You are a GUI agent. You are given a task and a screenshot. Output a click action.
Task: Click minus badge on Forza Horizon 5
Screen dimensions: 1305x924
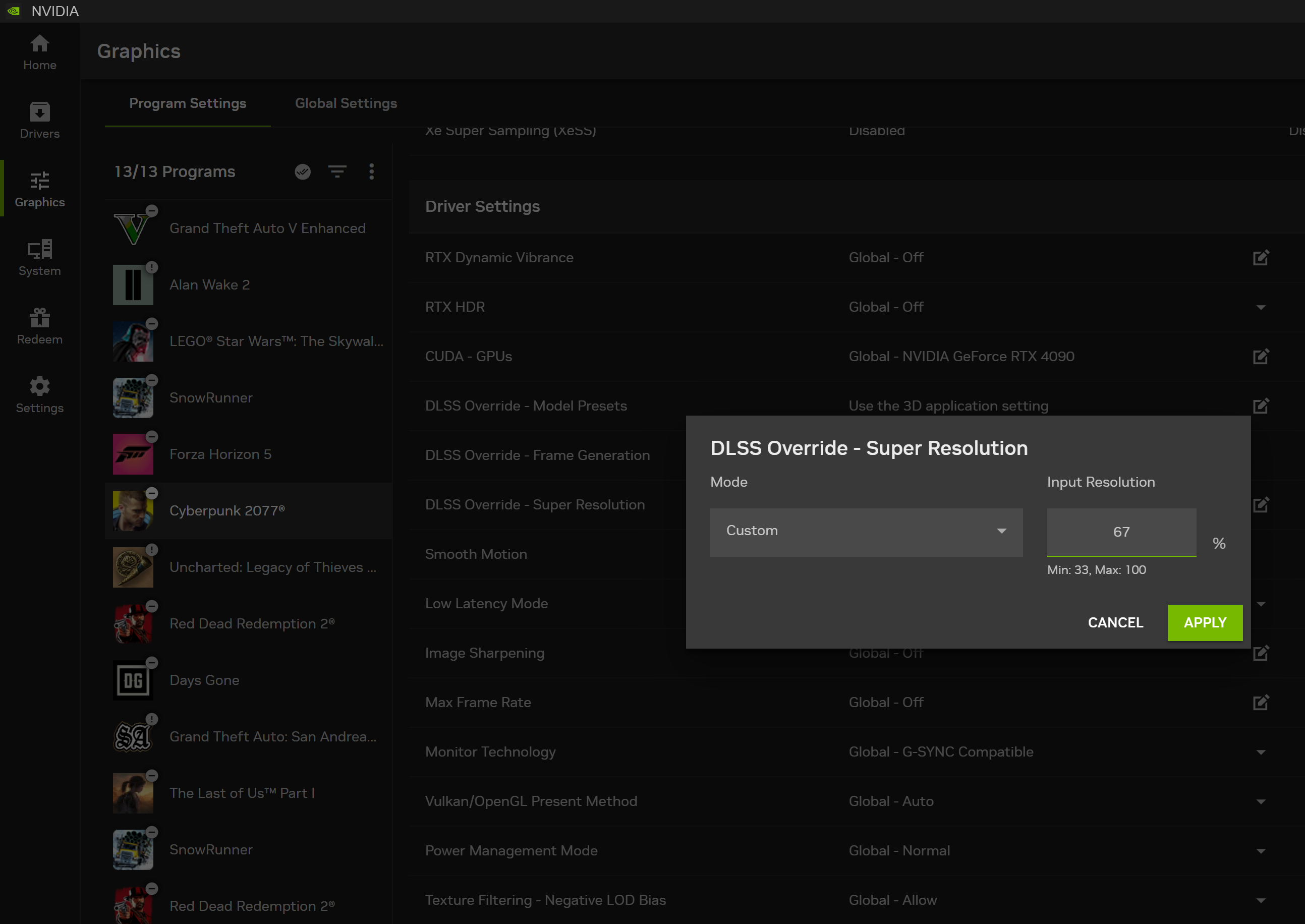[152, 436]
